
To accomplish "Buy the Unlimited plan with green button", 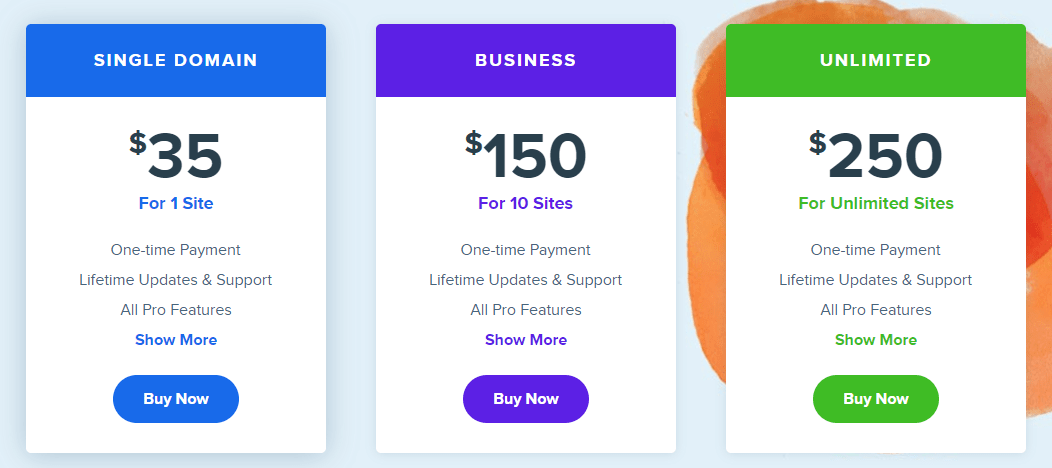I will (876, 399).
